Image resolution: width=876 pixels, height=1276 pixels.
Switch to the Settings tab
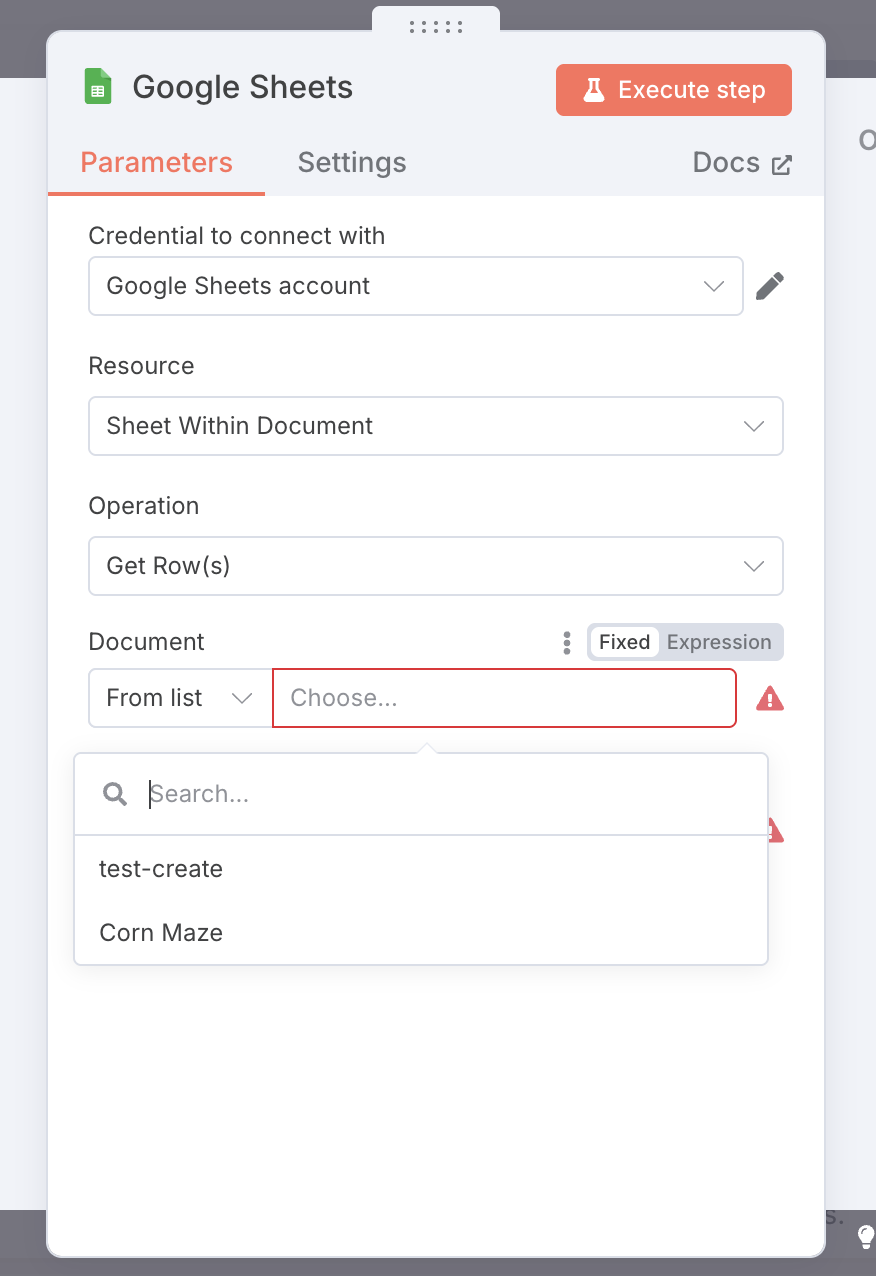coord(352,163)
